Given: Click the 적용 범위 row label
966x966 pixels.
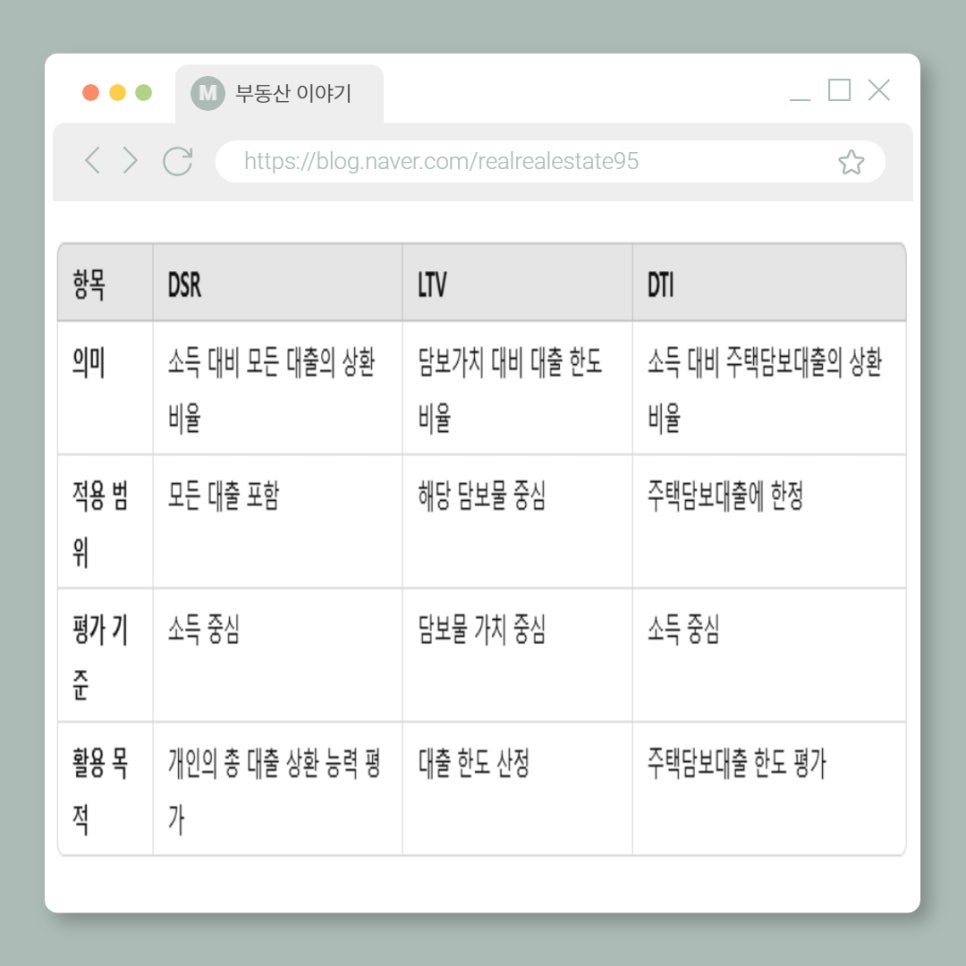Looking at the screenshot, I should click(x=105, y=522).
